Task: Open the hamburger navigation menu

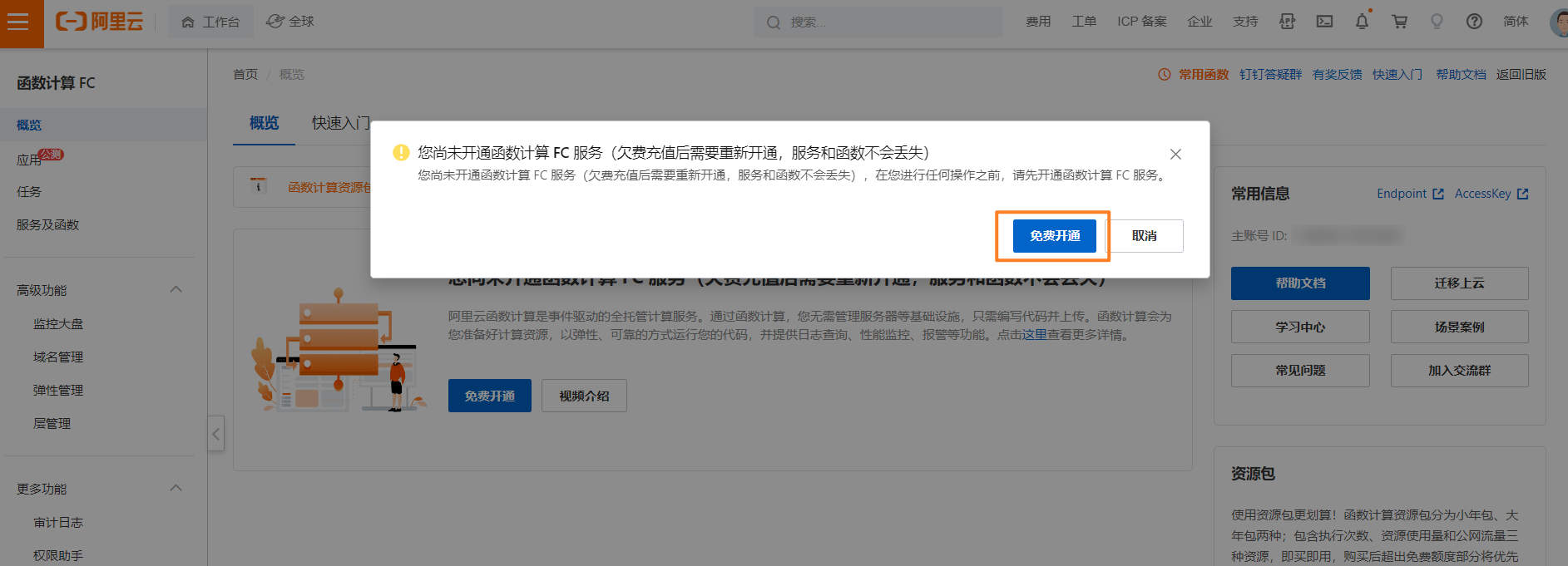Action: (x=17, y=22)
